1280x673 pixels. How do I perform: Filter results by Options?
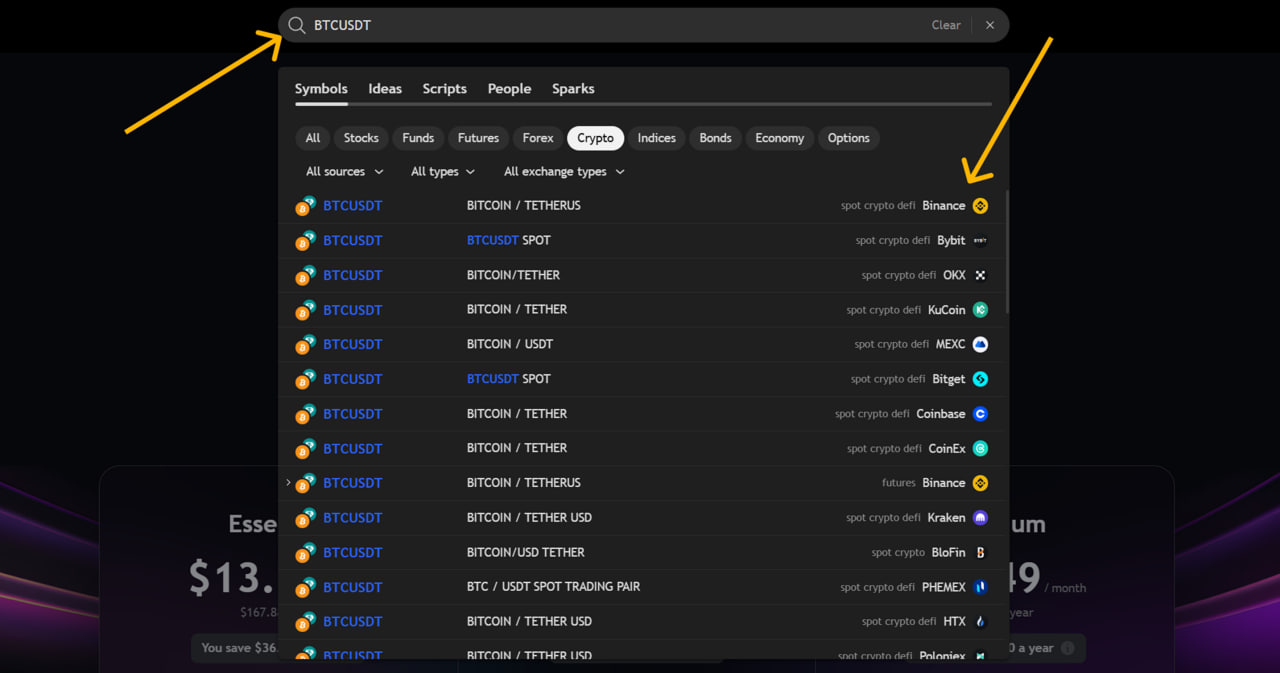tap(849, 138)
